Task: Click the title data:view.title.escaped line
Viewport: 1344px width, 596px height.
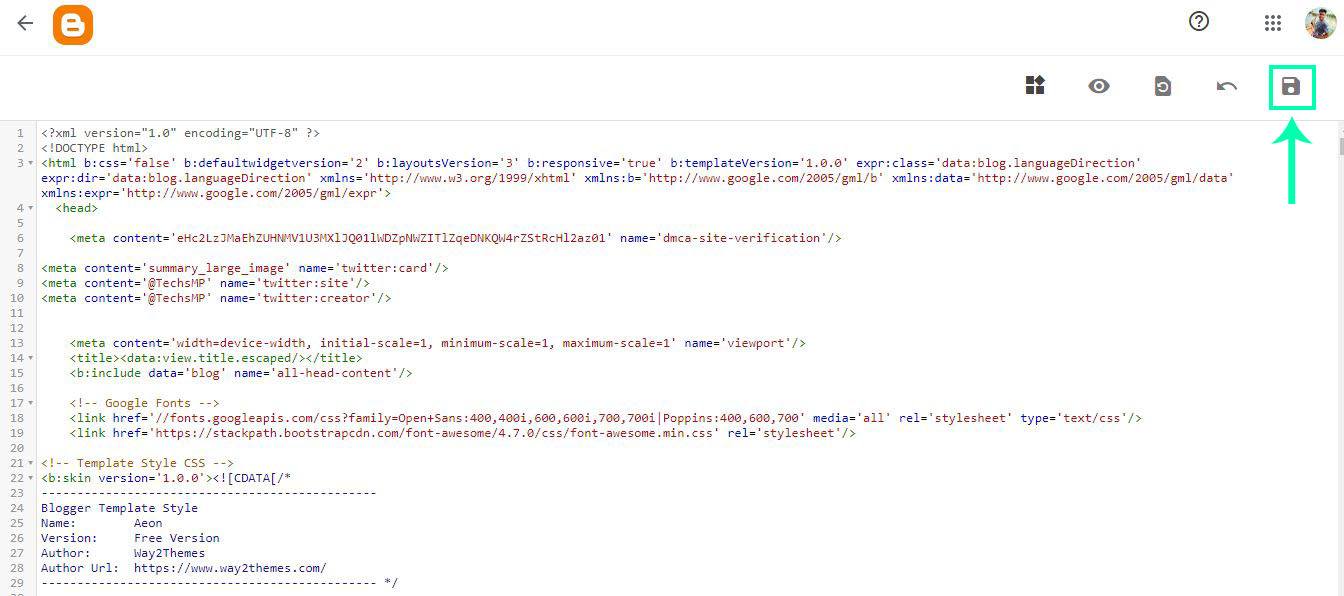Action: coord(216,358)
